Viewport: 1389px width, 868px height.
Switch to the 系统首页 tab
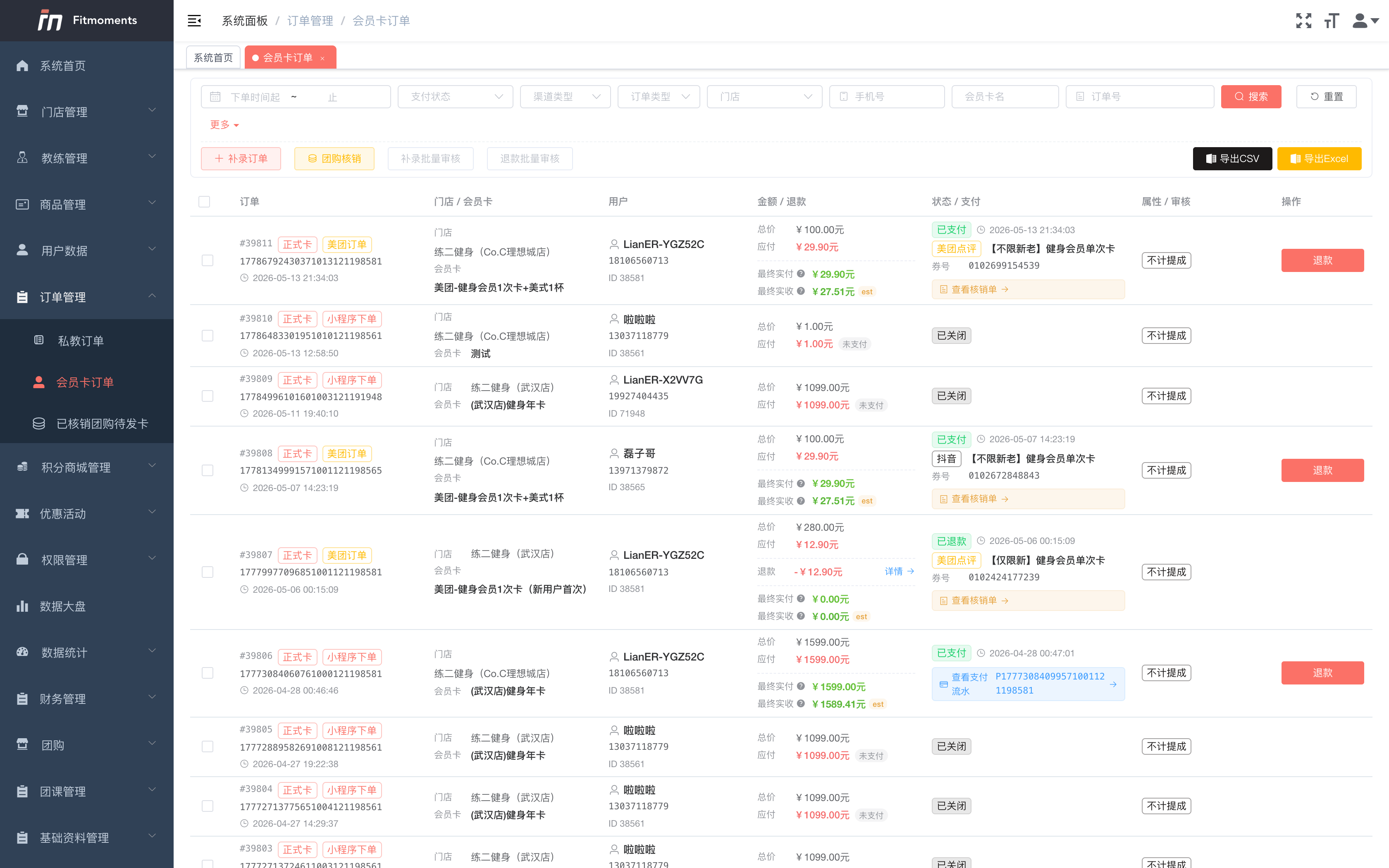click(x=213, y=57)
